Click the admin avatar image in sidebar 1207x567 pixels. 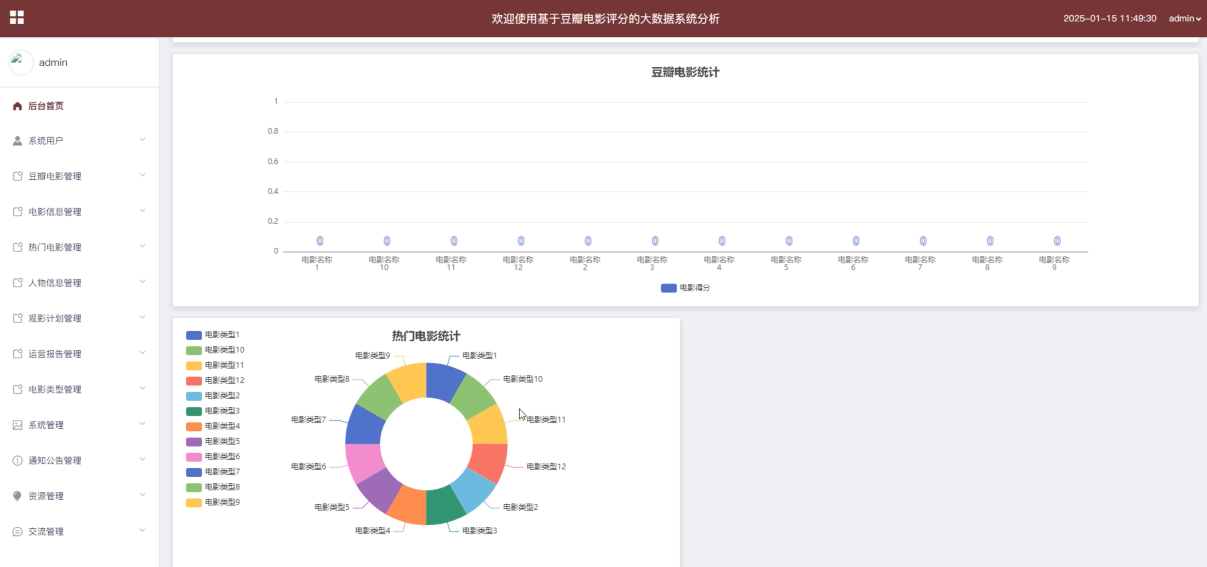point(21,62)
